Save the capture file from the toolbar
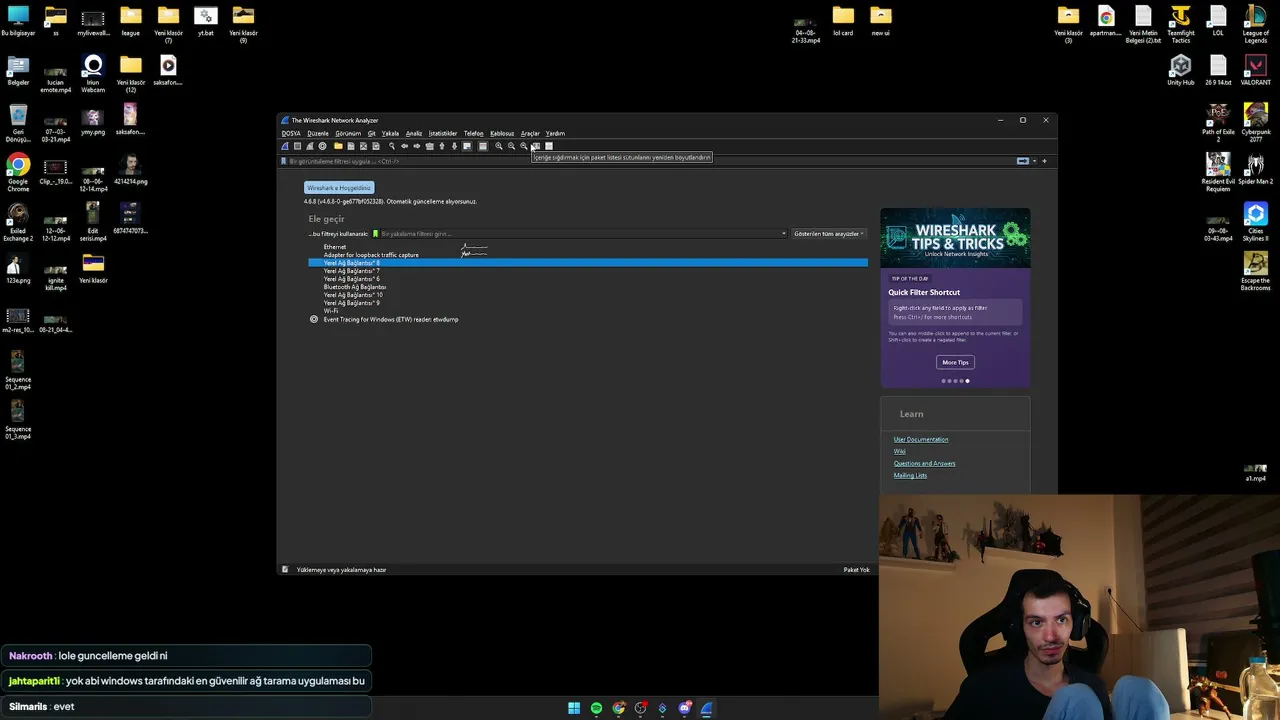 (x=351, y=146)
